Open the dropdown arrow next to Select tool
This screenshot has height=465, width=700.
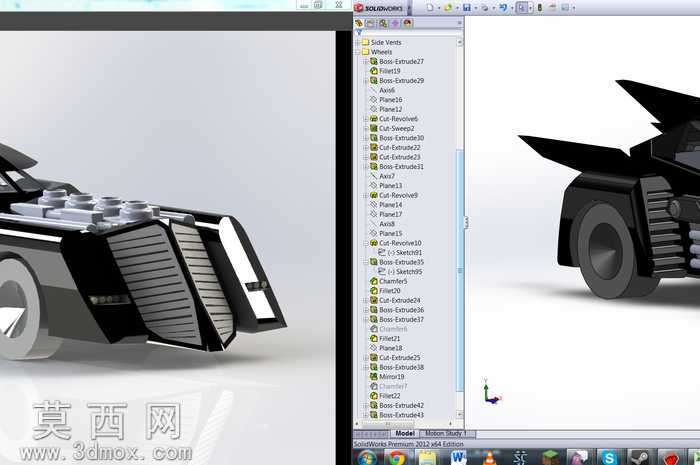(530, 8)
